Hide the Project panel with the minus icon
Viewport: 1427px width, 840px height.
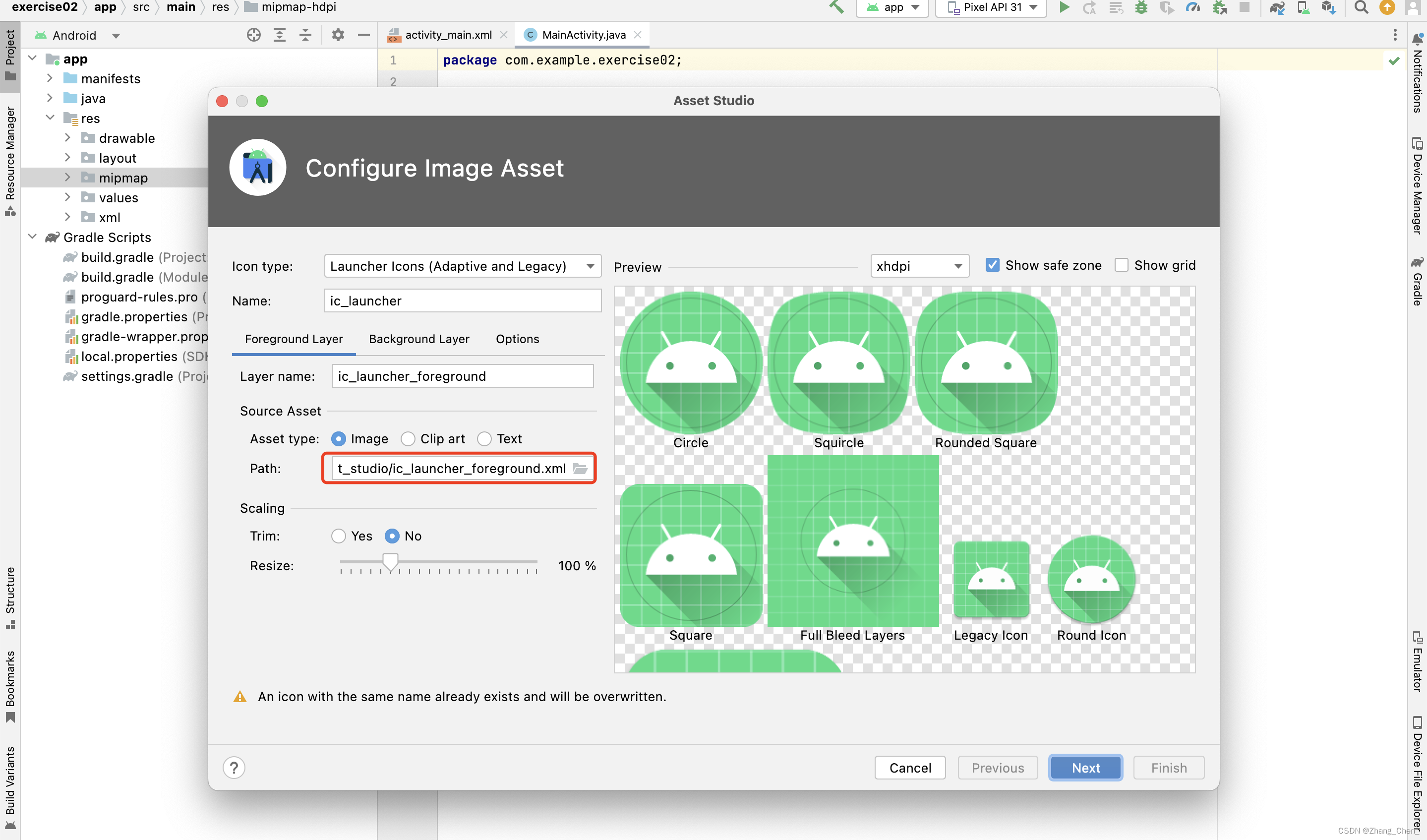(363, 35)
